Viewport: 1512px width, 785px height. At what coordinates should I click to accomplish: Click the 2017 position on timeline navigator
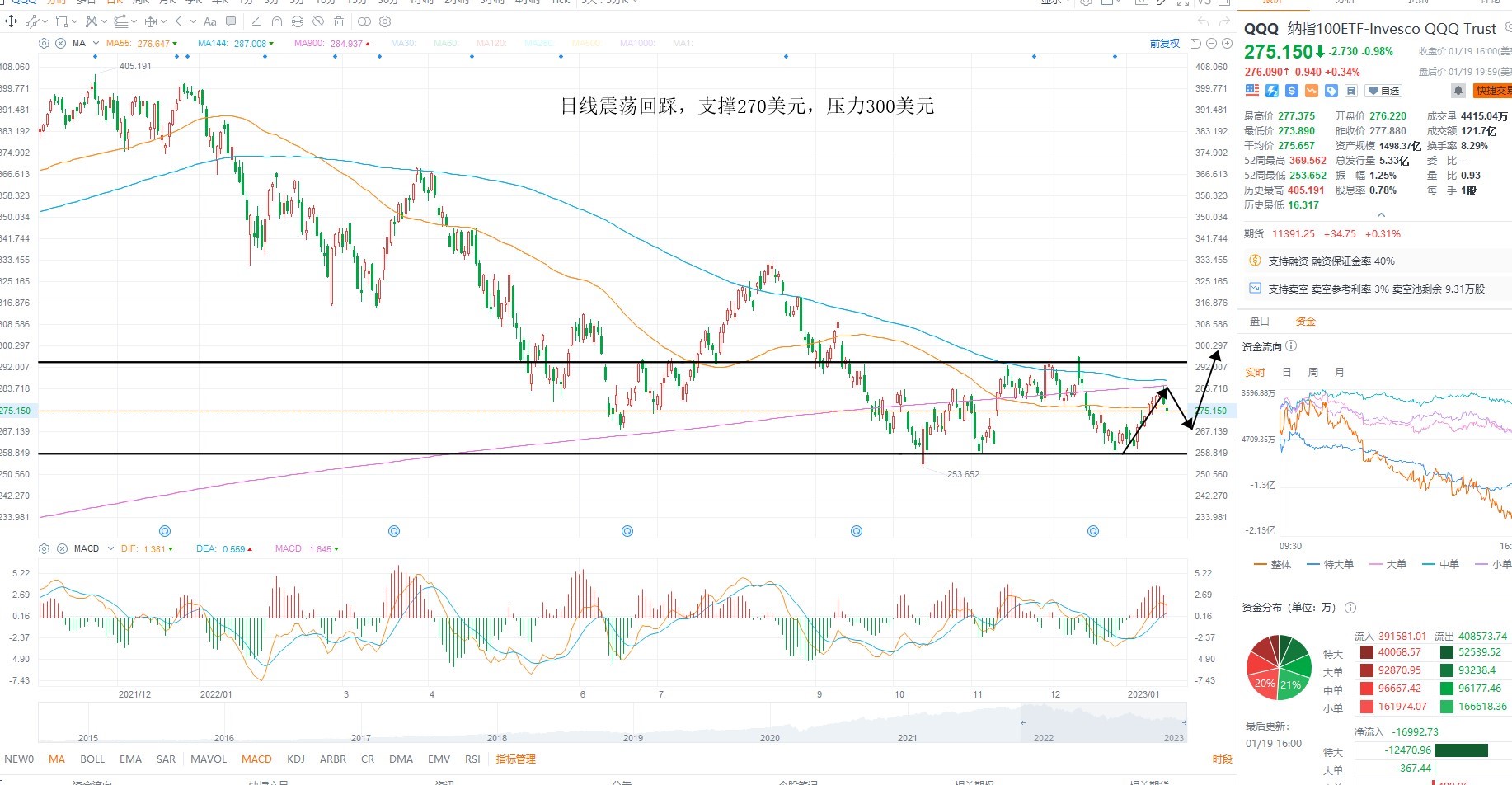360,738
